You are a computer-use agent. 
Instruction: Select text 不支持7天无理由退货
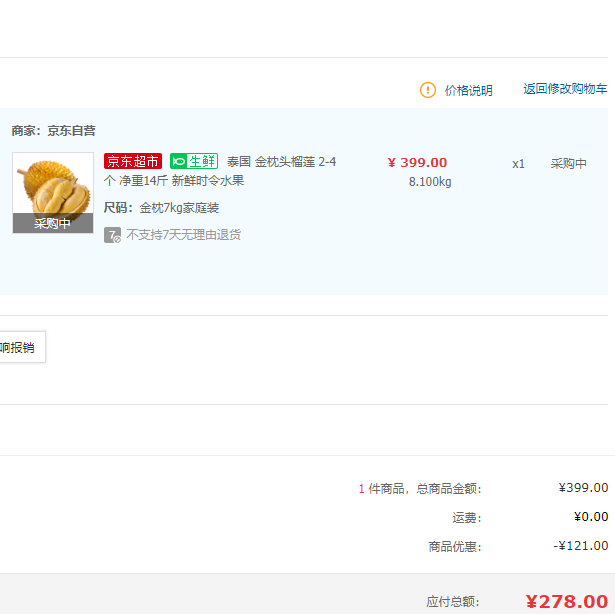(184, 235)
